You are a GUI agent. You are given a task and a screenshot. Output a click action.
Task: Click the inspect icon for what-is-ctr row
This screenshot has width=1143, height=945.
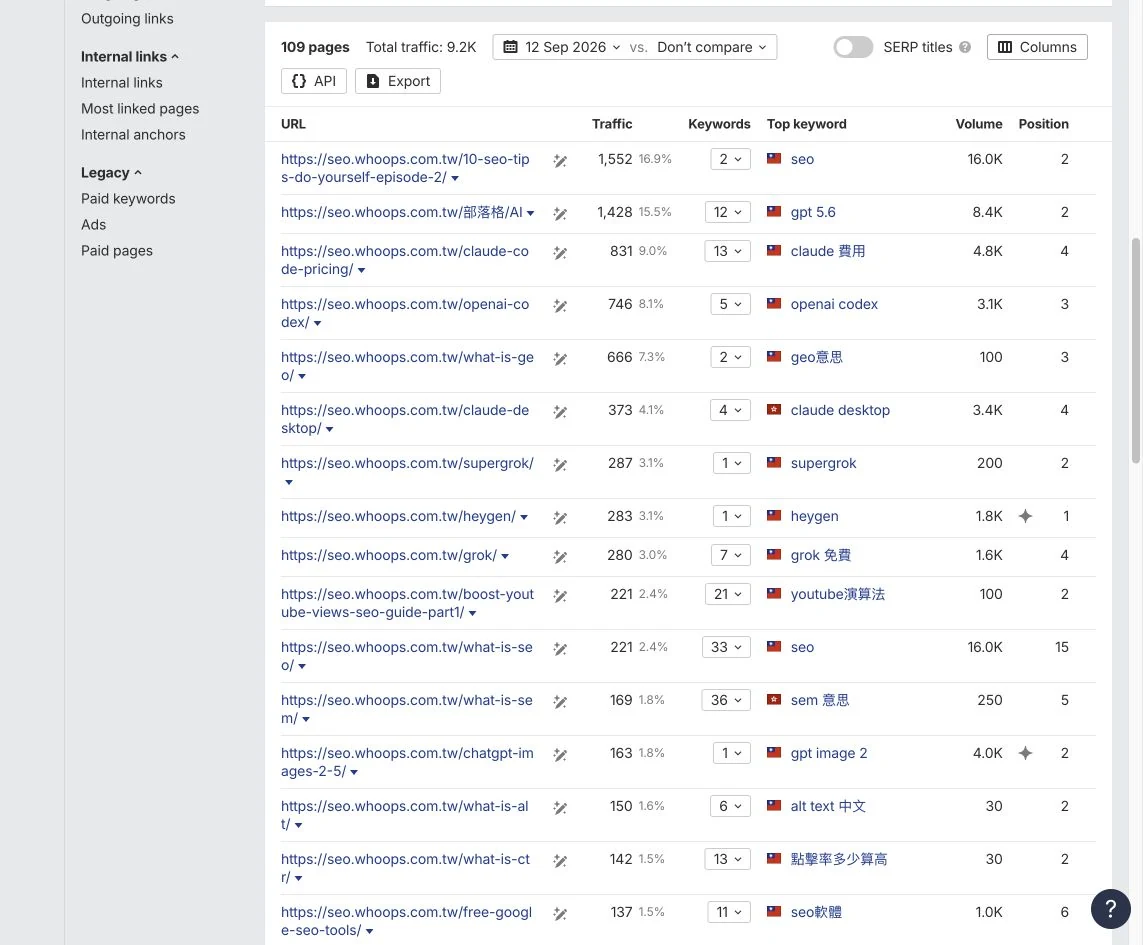point(560,860)
